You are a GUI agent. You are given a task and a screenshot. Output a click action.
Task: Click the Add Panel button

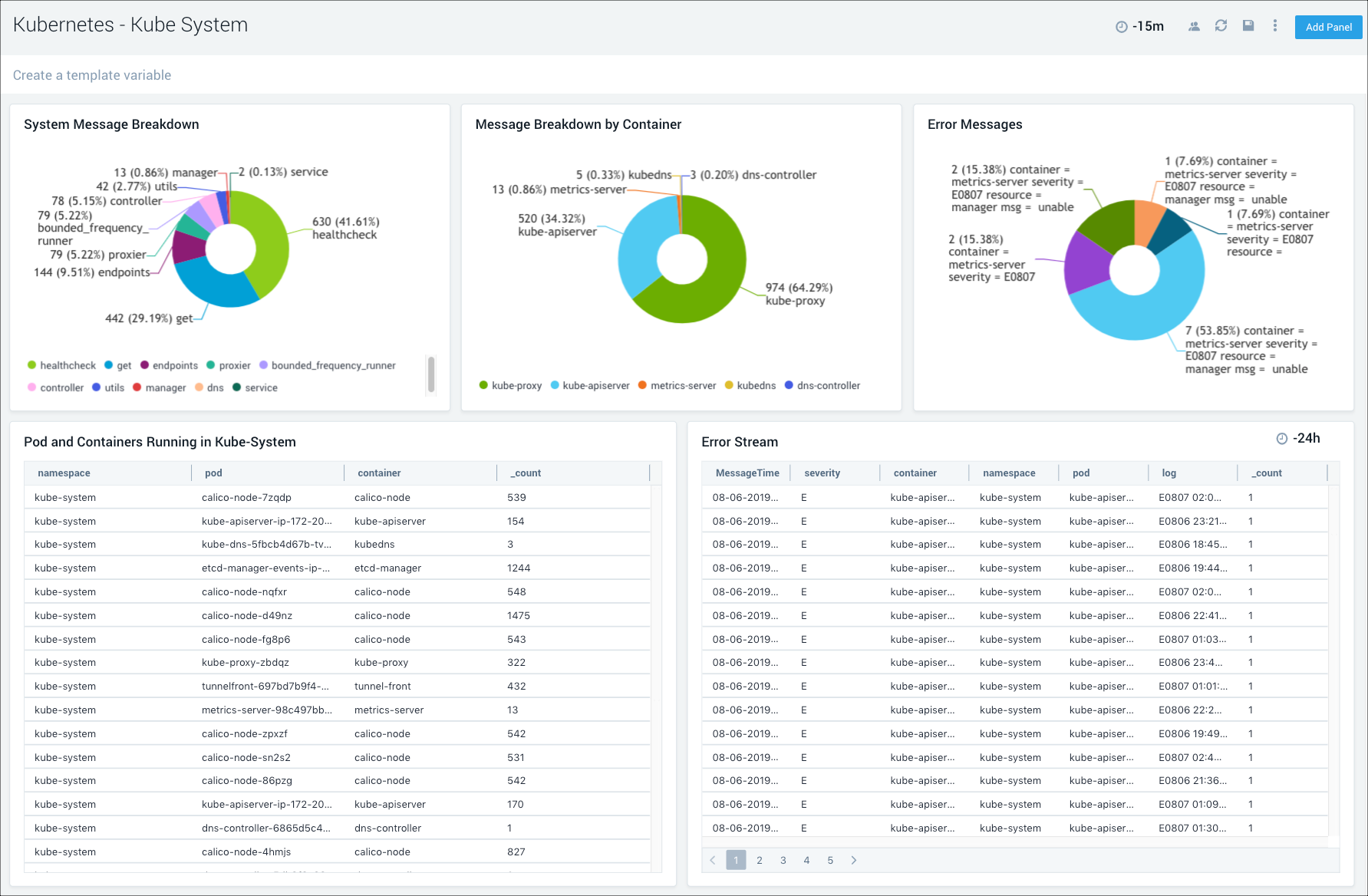tap(1327, 27)
